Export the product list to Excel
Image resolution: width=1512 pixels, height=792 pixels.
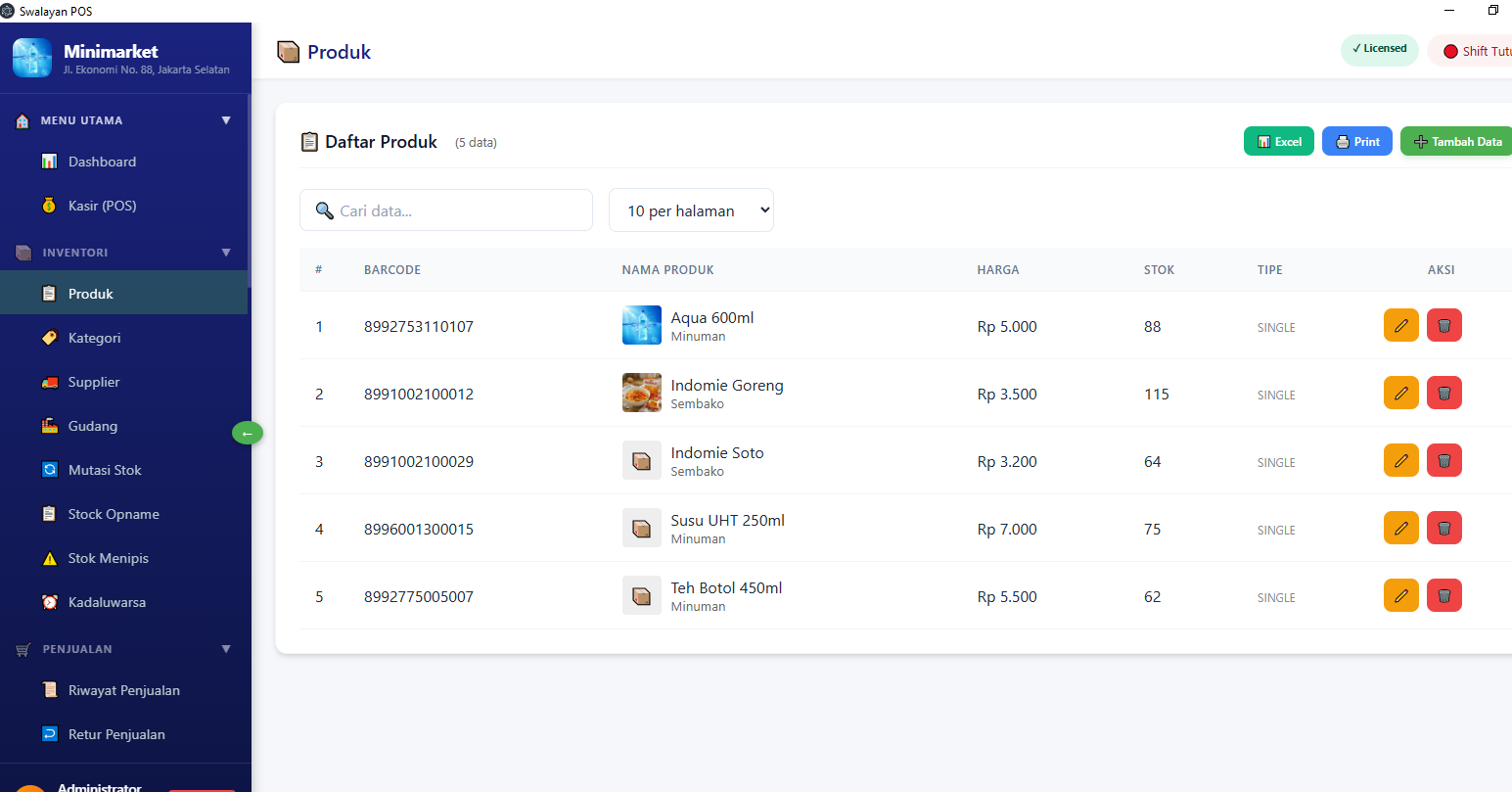coord(1278,142)
